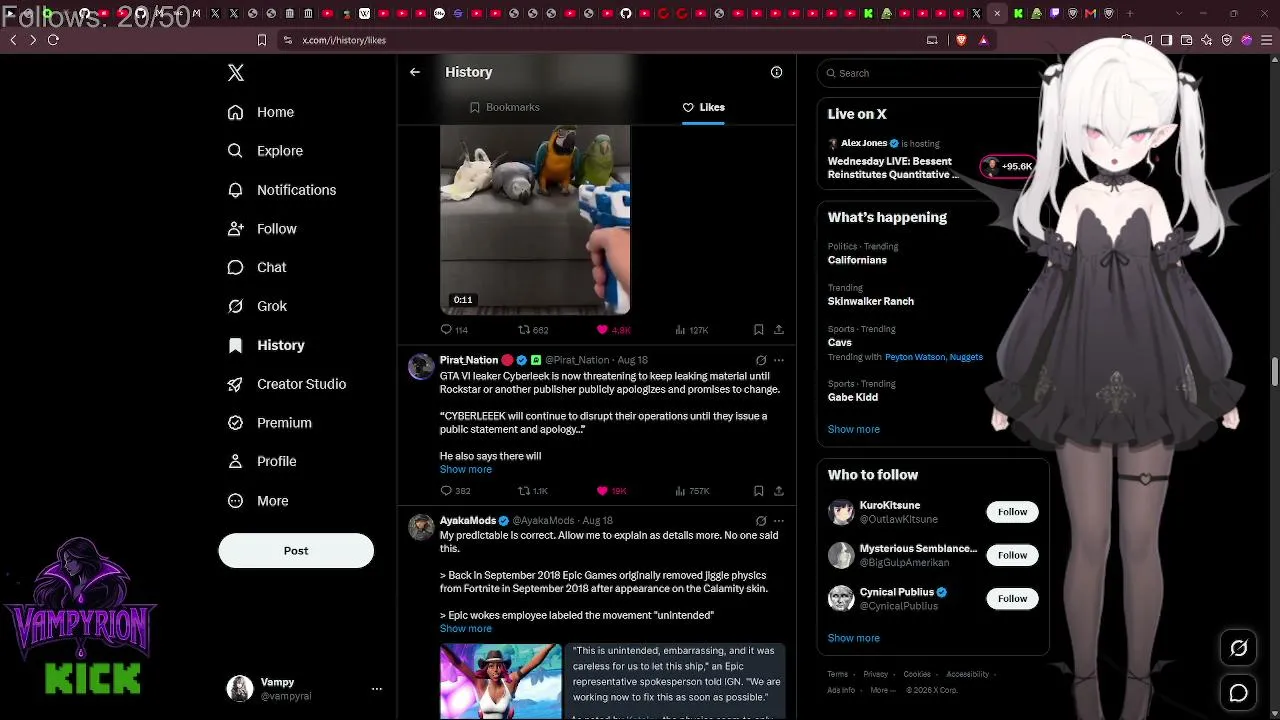Open Creator Studio from the sidebar
The width and height of the screenshot is (1280, 720).
point(287,384)
